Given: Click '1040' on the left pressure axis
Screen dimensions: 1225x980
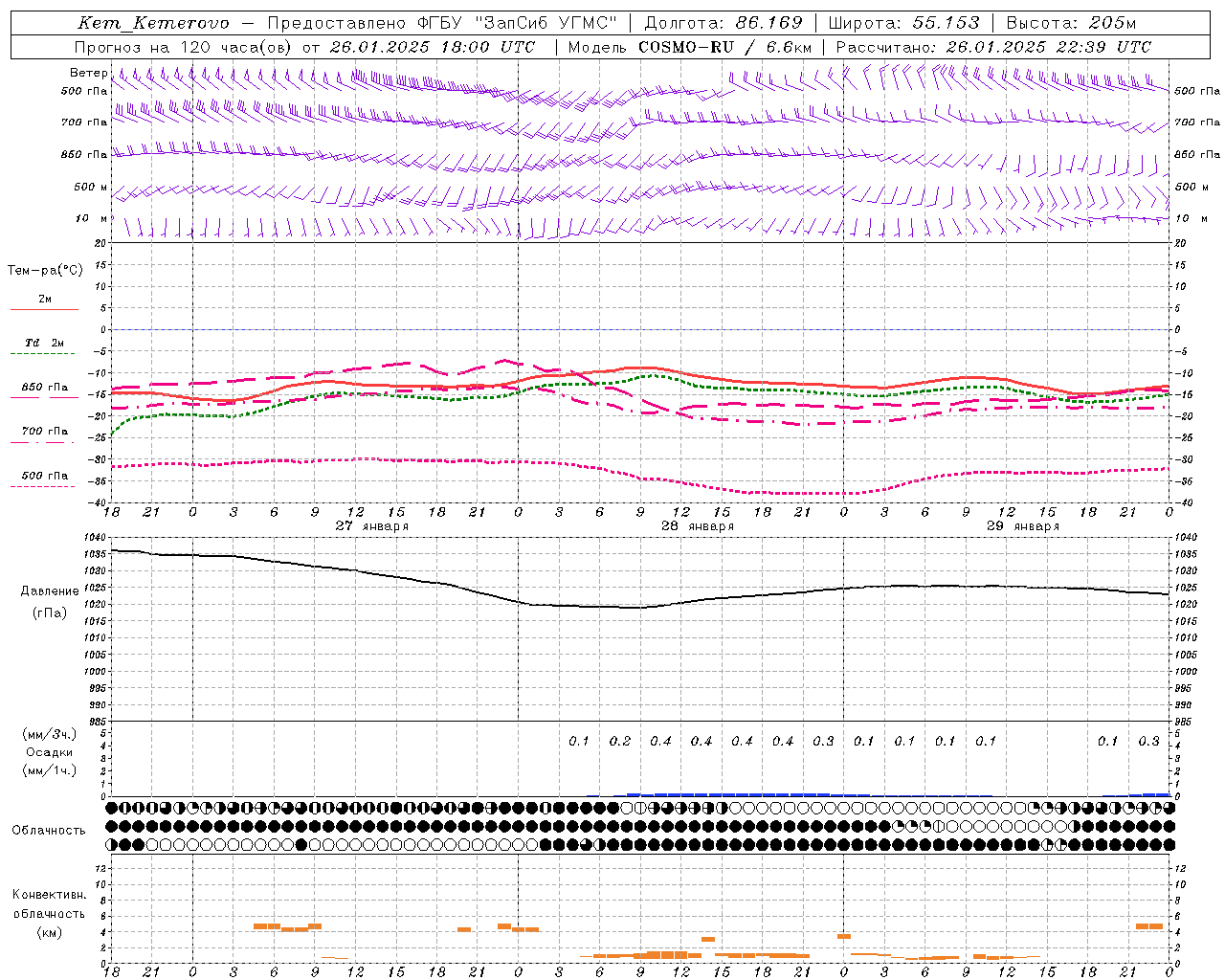Looking at the screenshot, I should 94,537.
